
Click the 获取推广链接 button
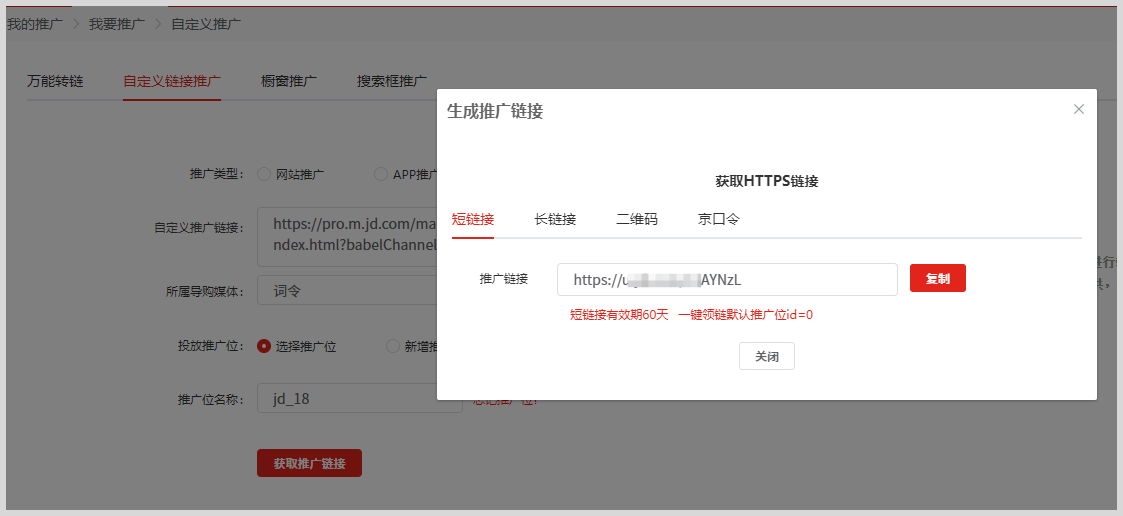coord(309,463)
